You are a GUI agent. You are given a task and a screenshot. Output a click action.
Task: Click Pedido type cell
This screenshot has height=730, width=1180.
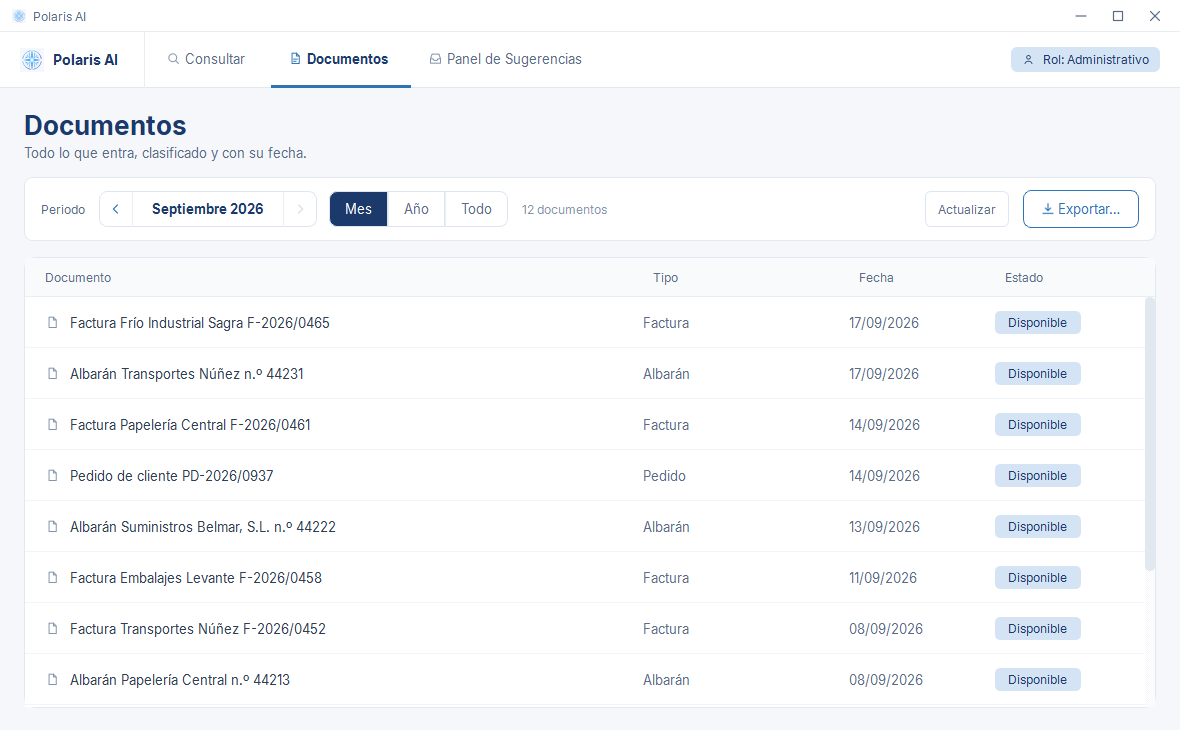pyautogui.click(x=665, y=476)
